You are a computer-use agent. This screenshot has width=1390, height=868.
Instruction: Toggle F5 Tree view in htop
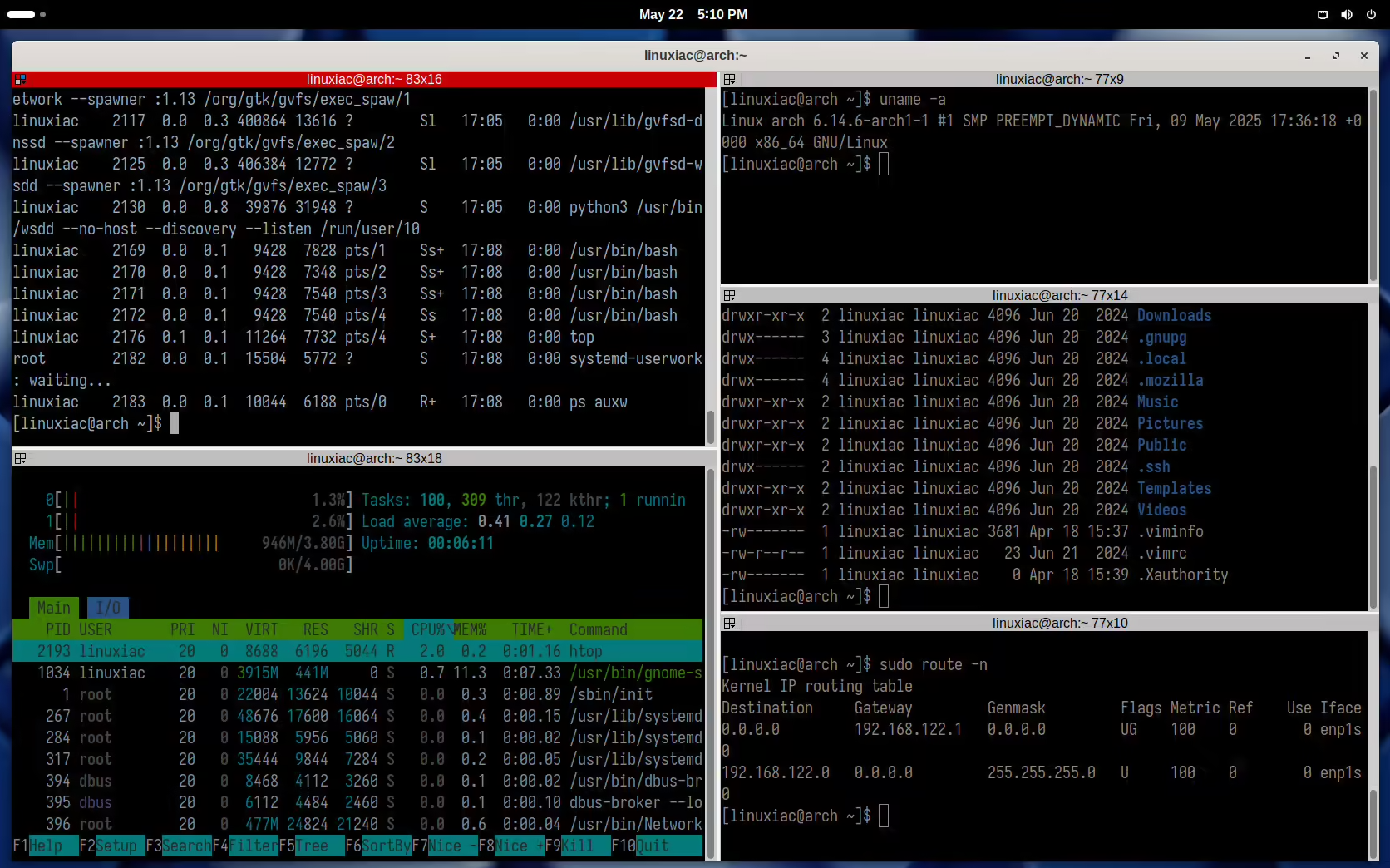tap(312, 846)
